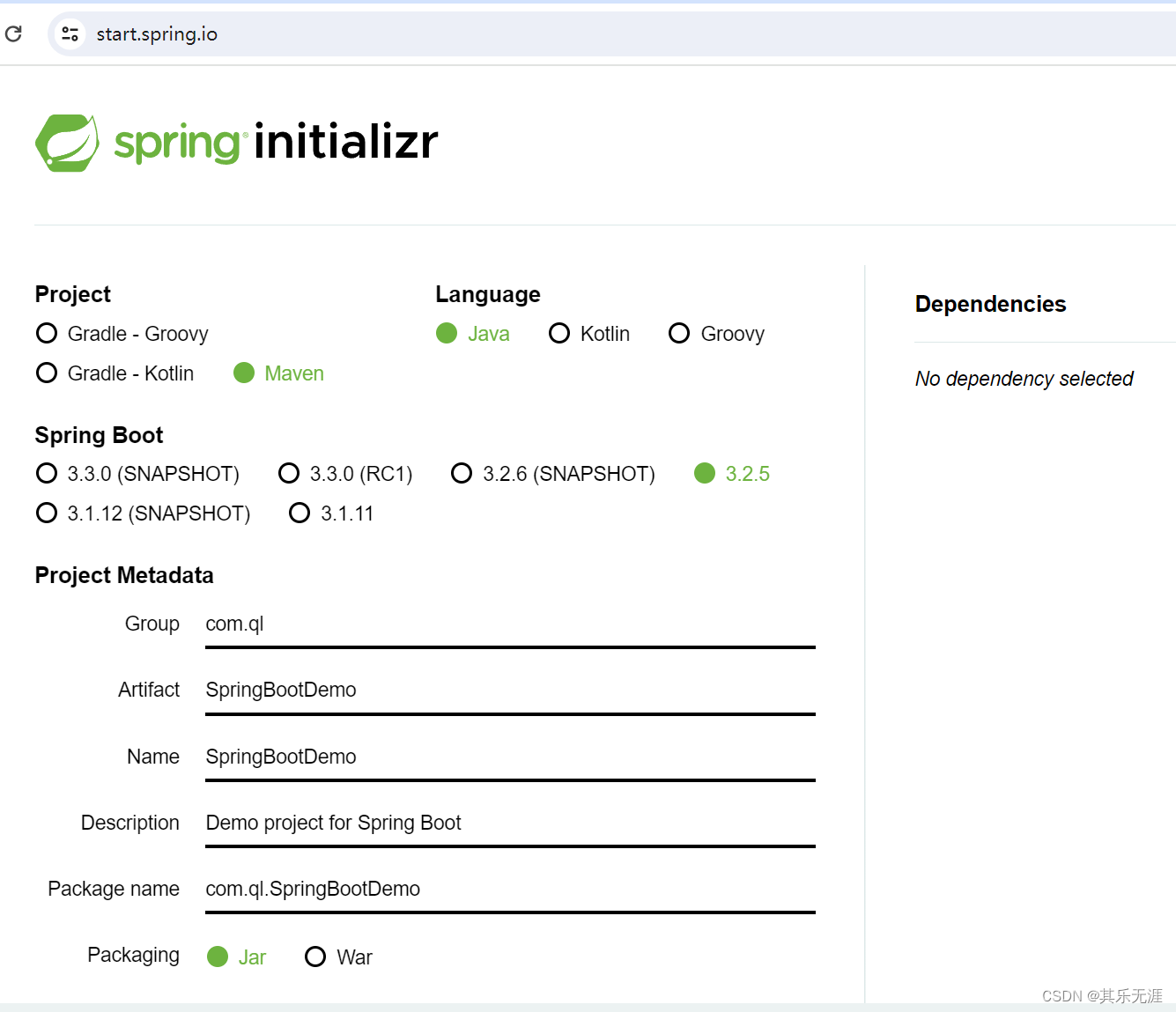Choose Kotlin as the language

coord(589,334)
